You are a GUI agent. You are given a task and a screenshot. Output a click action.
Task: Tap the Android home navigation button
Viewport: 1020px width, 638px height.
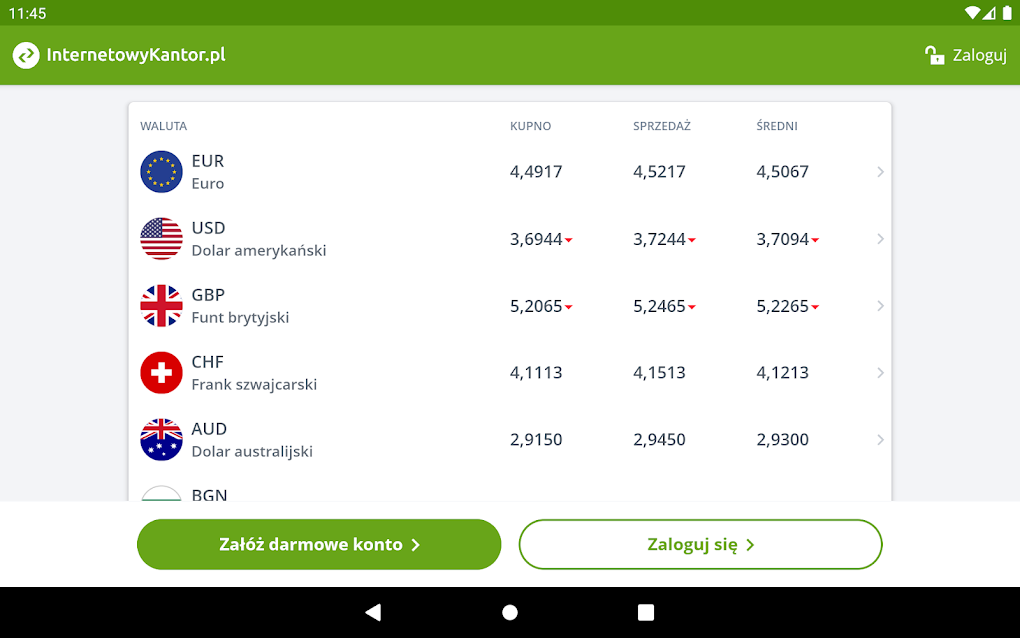click(x=510, y=611)
